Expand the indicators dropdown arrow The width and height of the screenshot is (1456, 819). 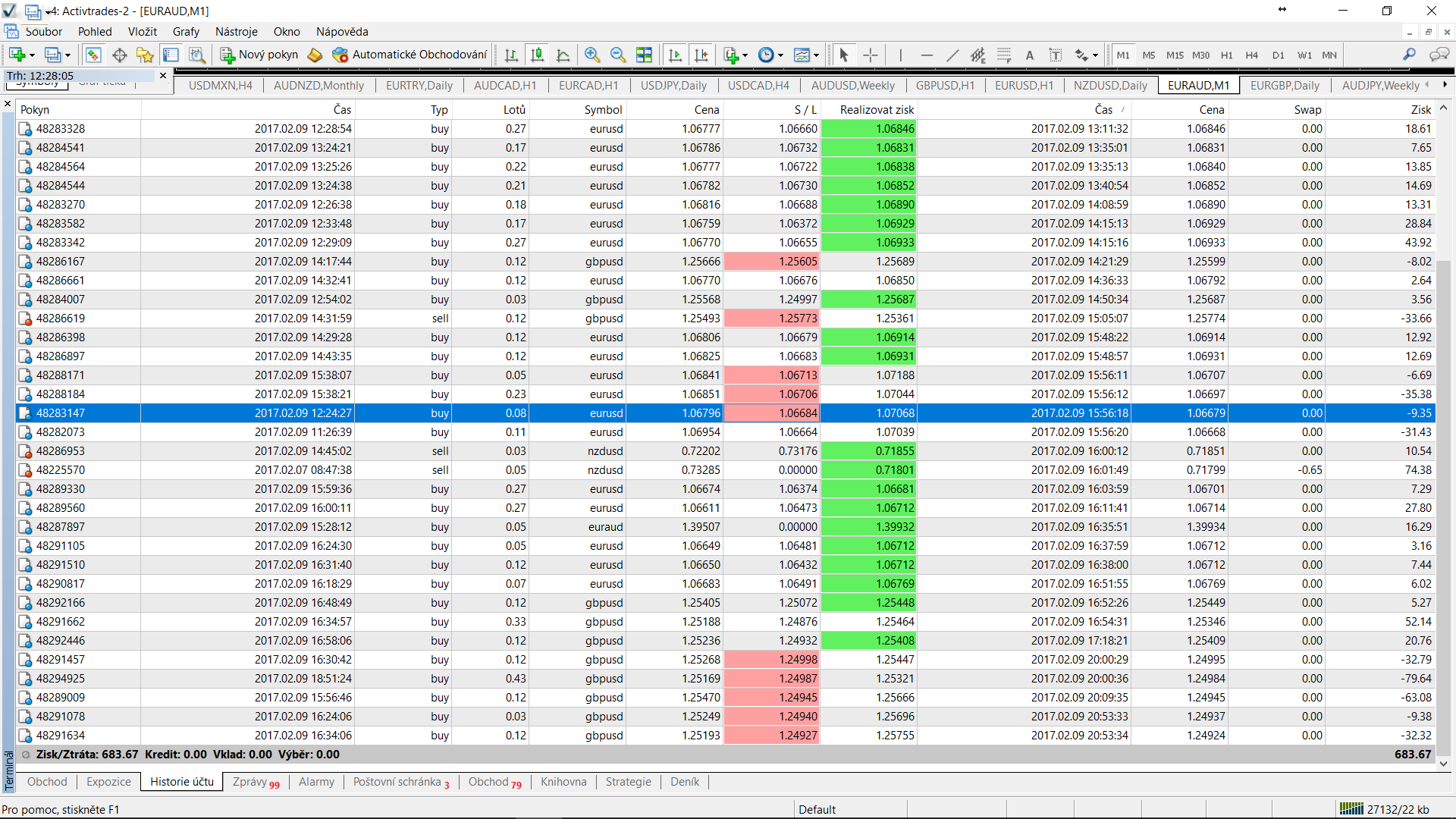click(x=745, y=55)
